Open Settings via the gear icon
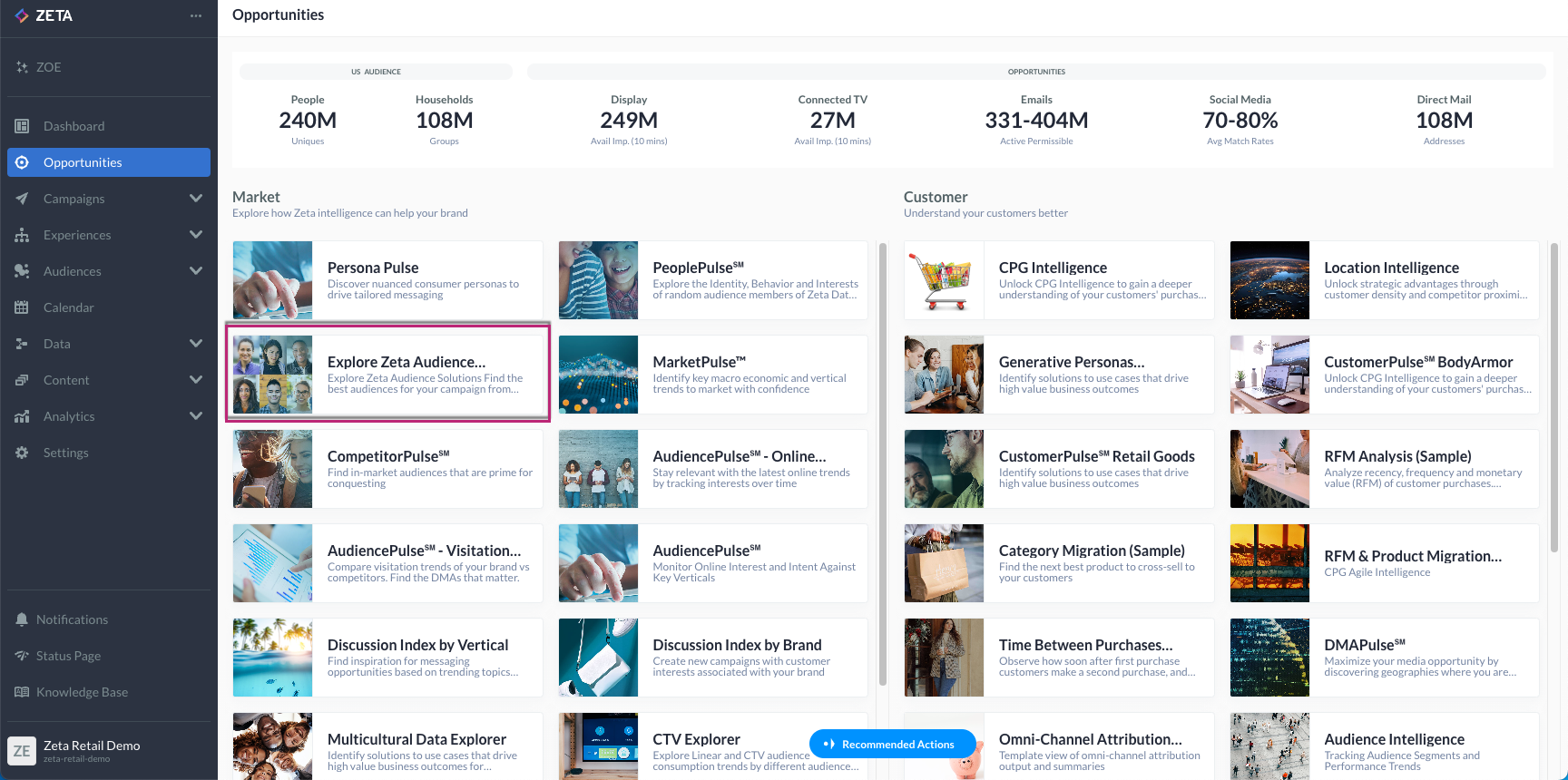Image resolution: width=1568 pixels, height=780 pixels. tap(22, 453)
